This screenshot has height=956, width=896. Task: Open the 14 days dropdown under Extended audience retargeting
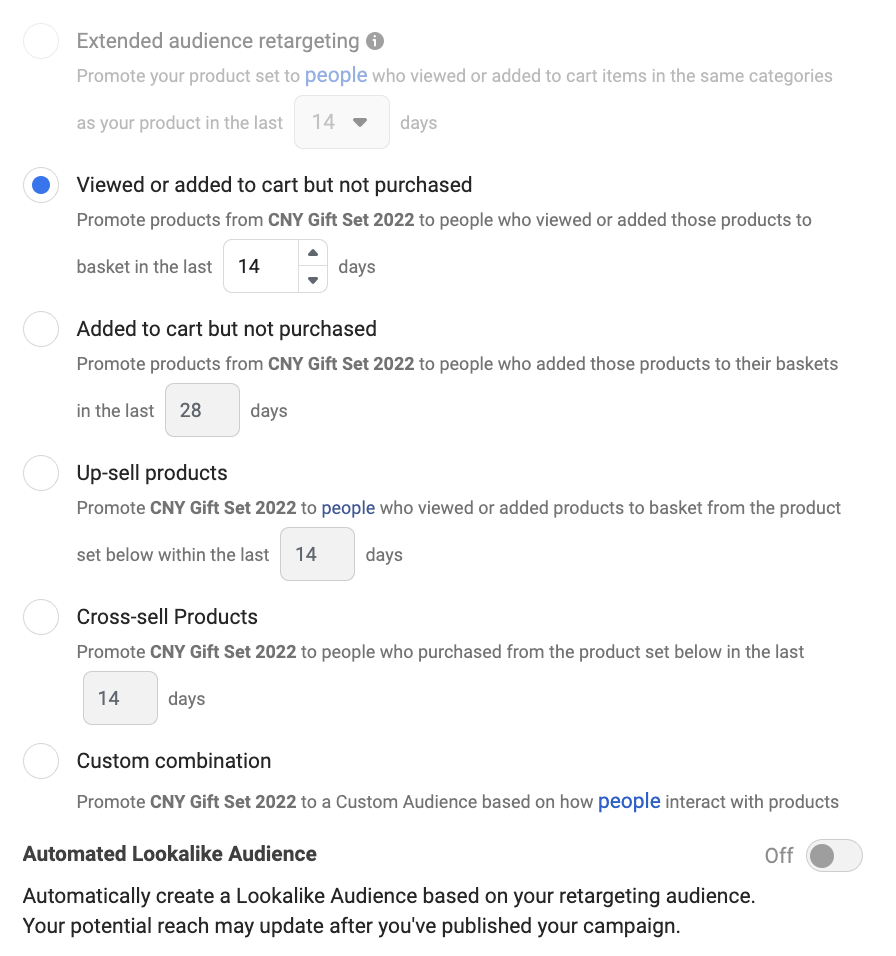(341, 121)
